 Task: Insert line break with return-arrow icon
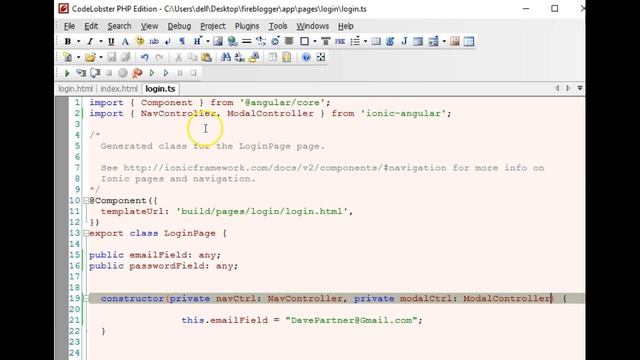(168, 41)
